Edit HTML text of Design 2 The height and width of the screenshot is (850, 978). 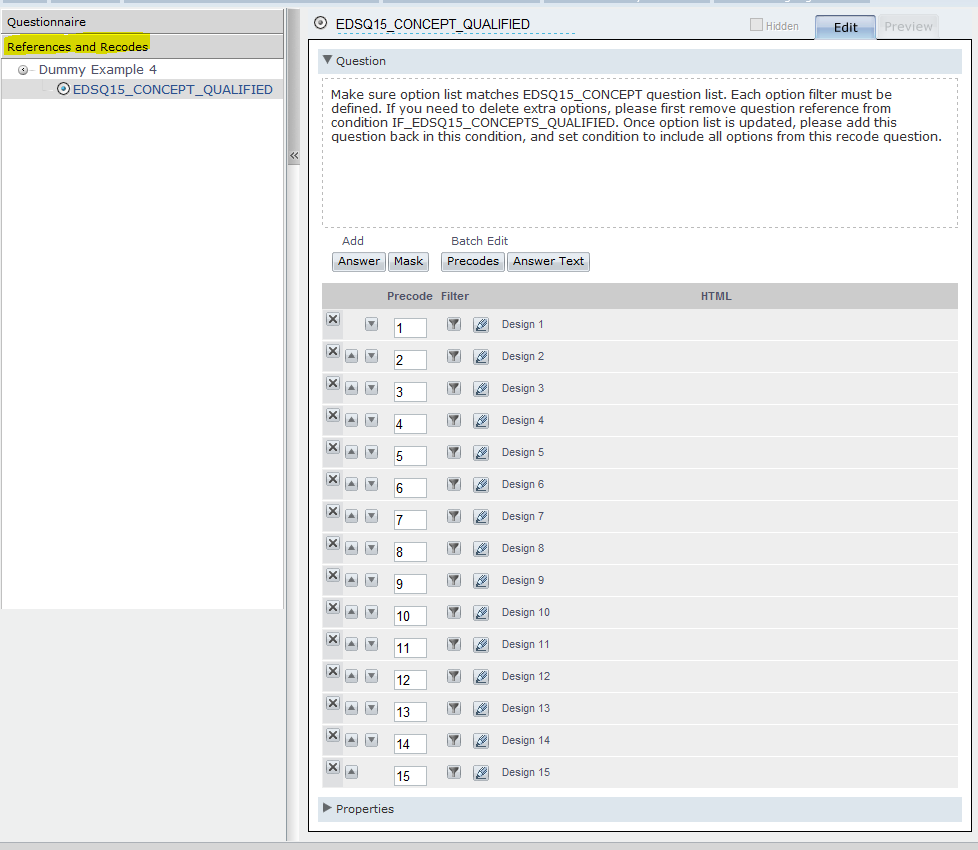[481, 357]
